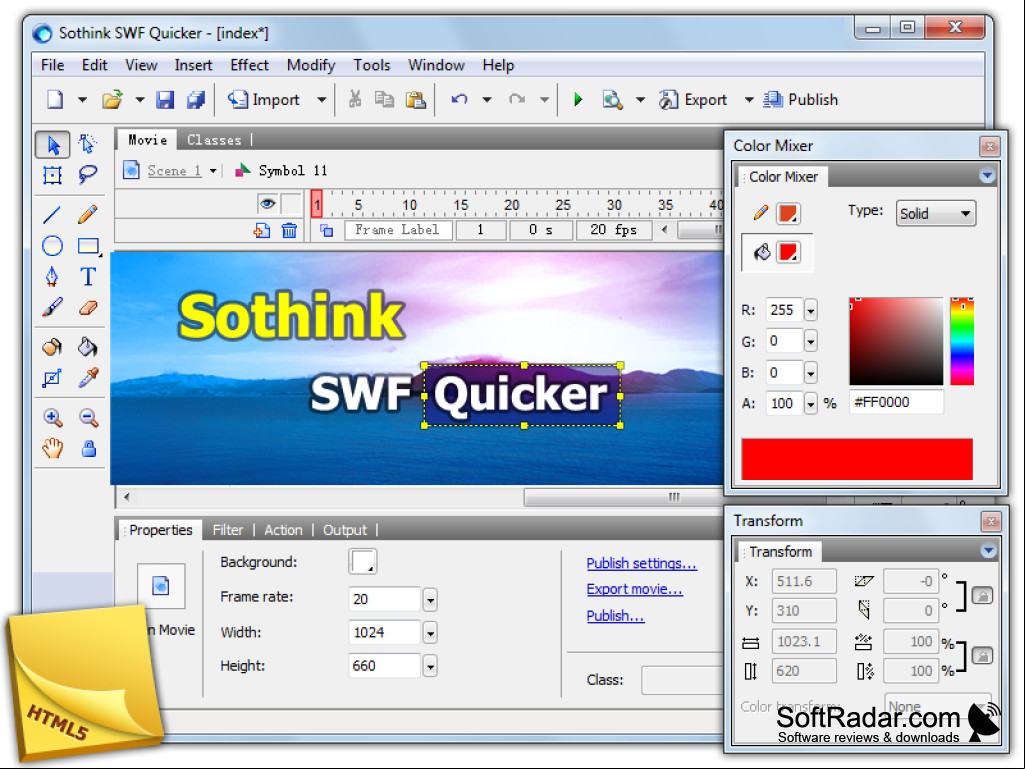Select the Pen tool

[x=52, y=277]
